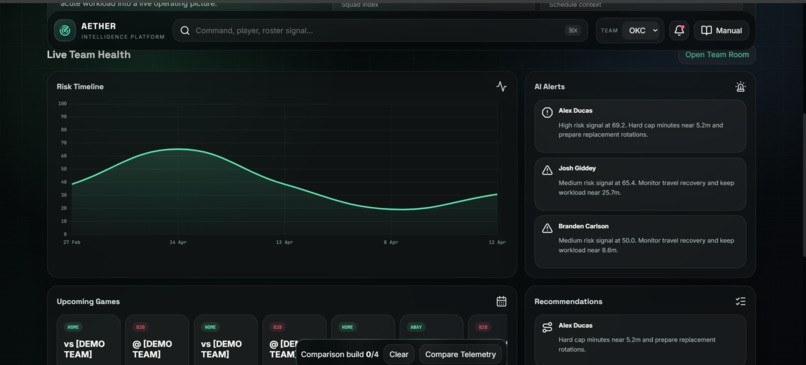Click the route icon beside Alex Ducas recommendation

point(547,327)
